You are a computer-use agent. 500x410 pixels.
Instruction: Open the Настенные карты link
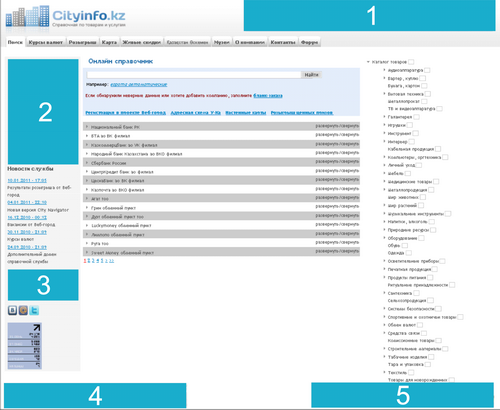(x=246, y=113)
